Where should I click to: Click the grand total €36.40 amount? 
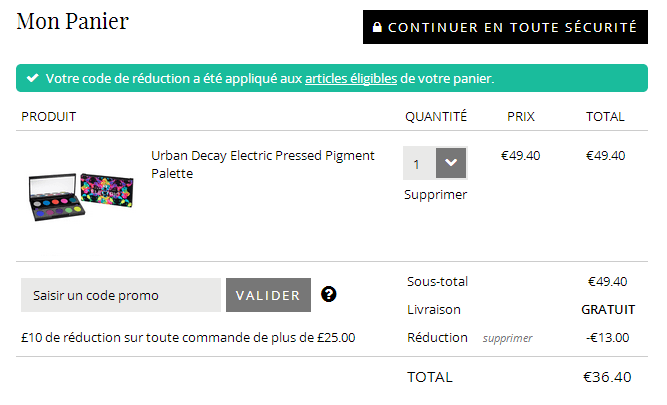pos(607,377)
